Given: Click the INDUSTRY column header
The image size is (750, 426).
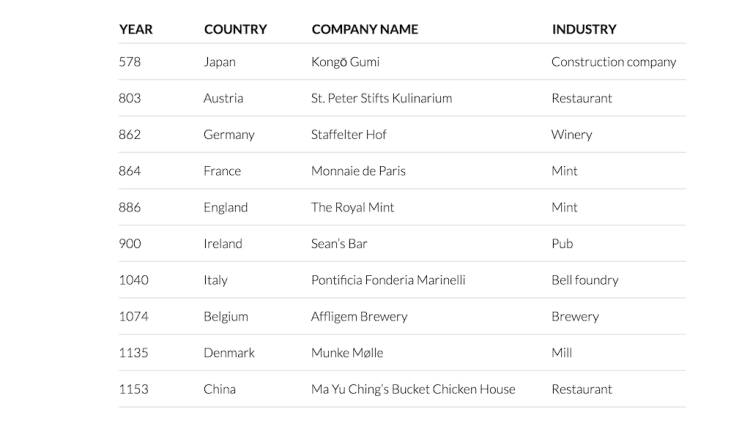Looking at the screenshot, I should [x=584, y=29].
